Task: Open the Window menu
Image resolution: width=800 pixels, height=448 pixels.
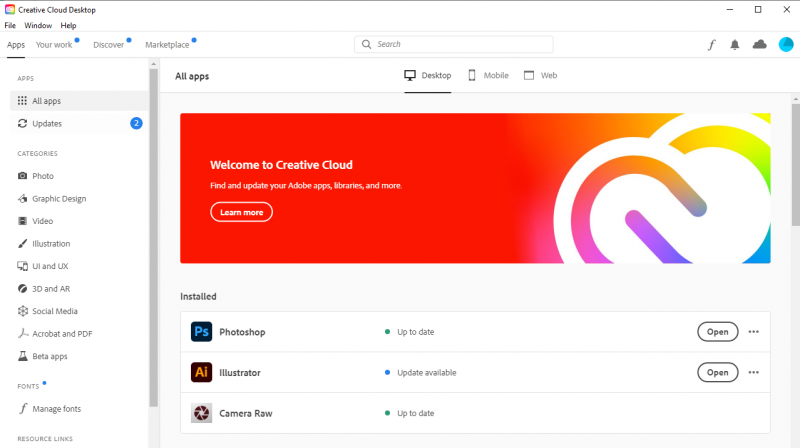Action: point(38,26)
